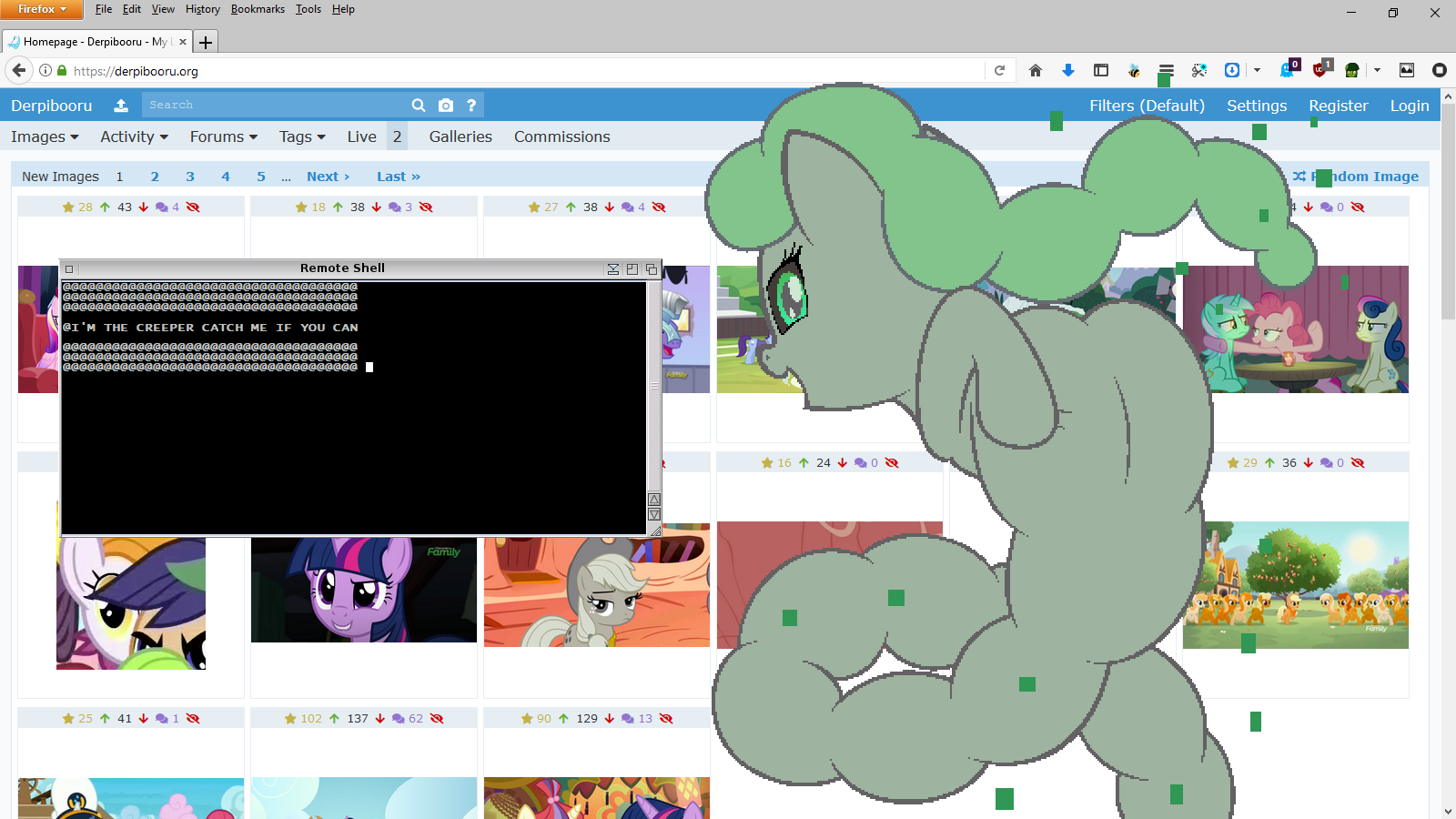
Task: Open the blue downloads arrow in the toolbar
Action: point(1068,70)
